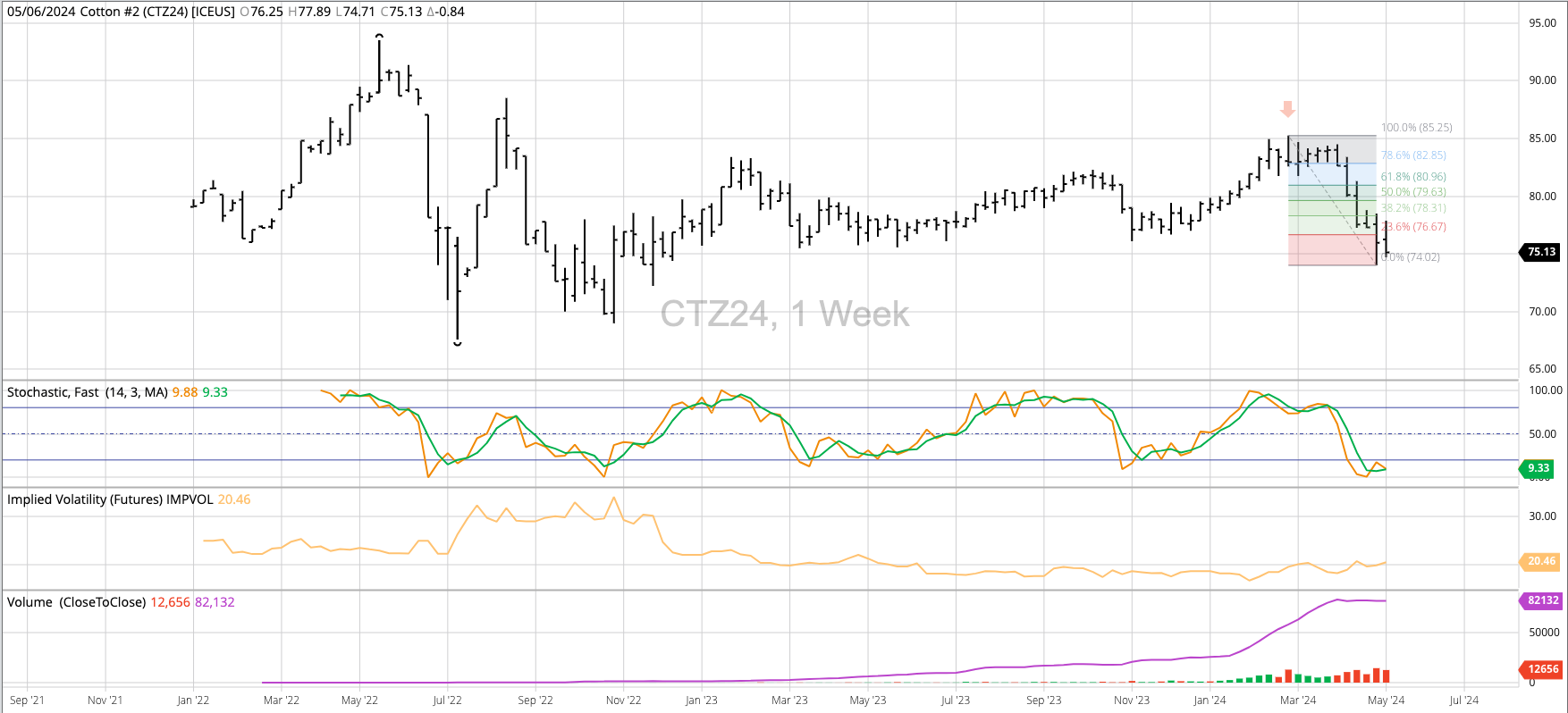Click the 0.0% (74.02) Fibonacci label

pyautogui.click(x=1411, y=257)
